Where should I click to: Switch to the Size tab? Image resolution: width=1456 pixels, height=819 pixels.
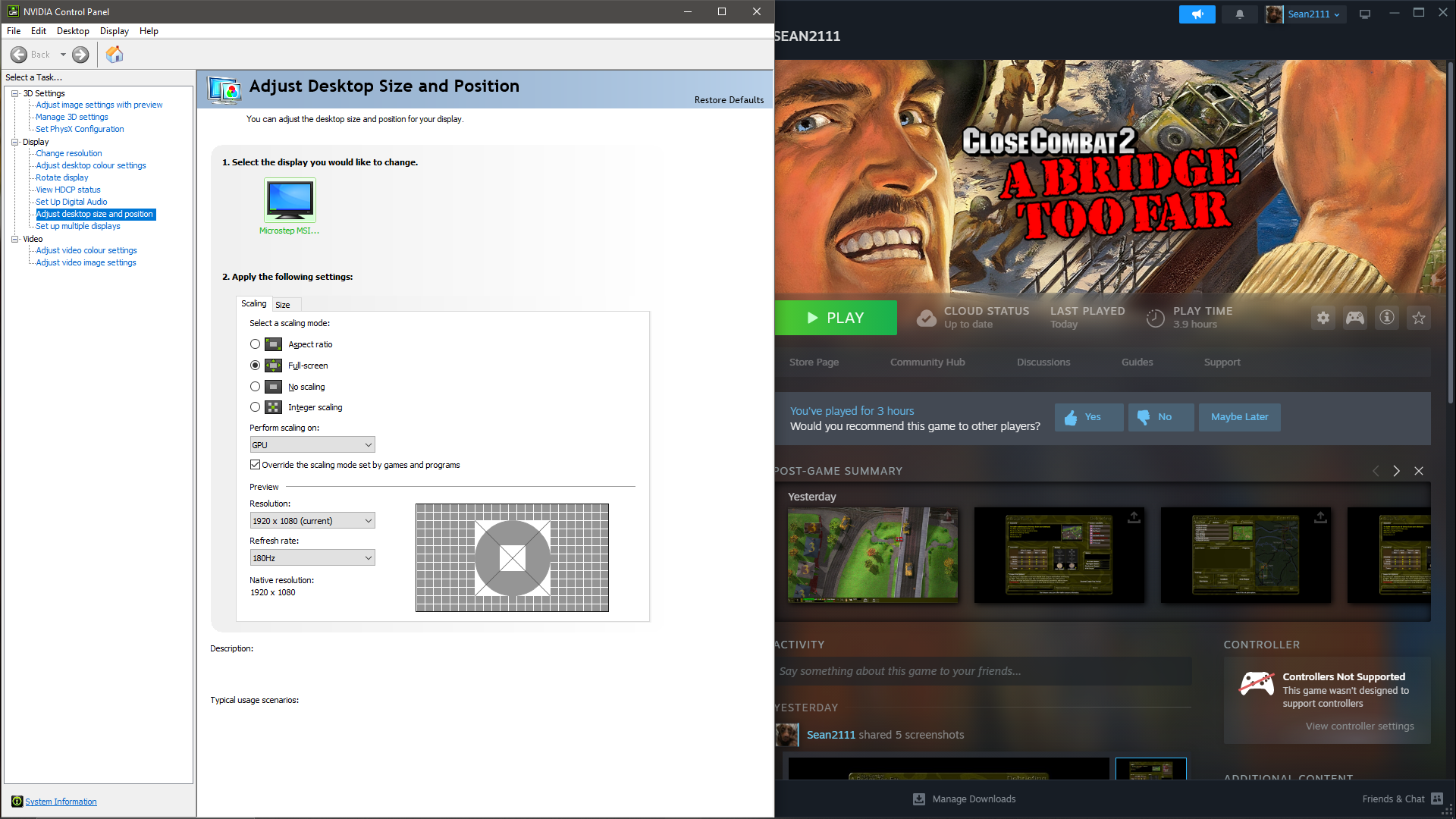[283, 305]
